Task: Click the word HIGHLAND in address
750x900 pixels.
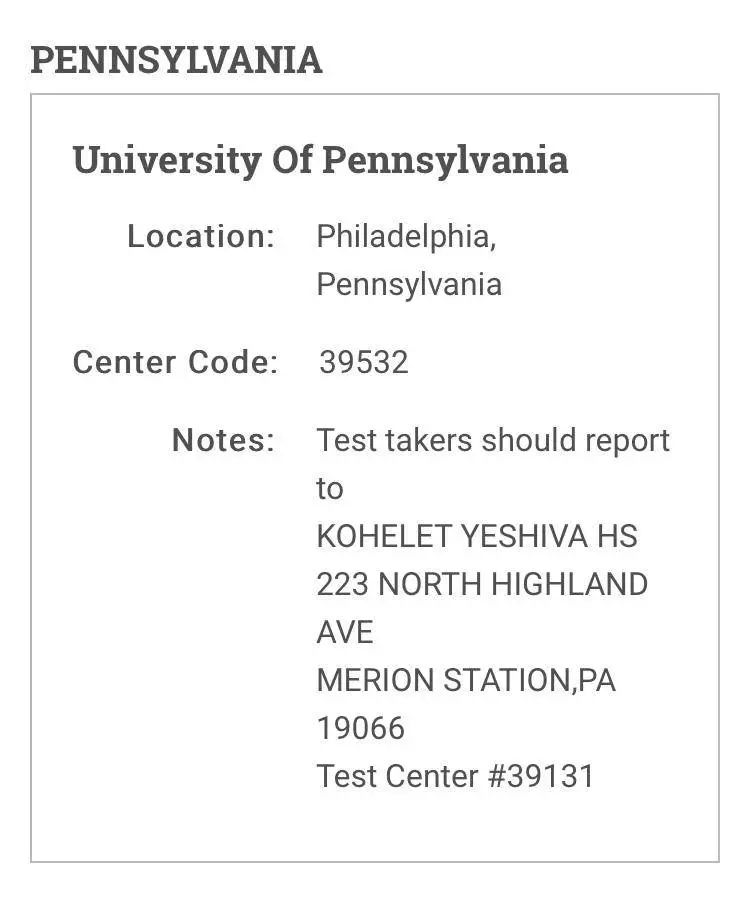Action: (x=569, y=584)
